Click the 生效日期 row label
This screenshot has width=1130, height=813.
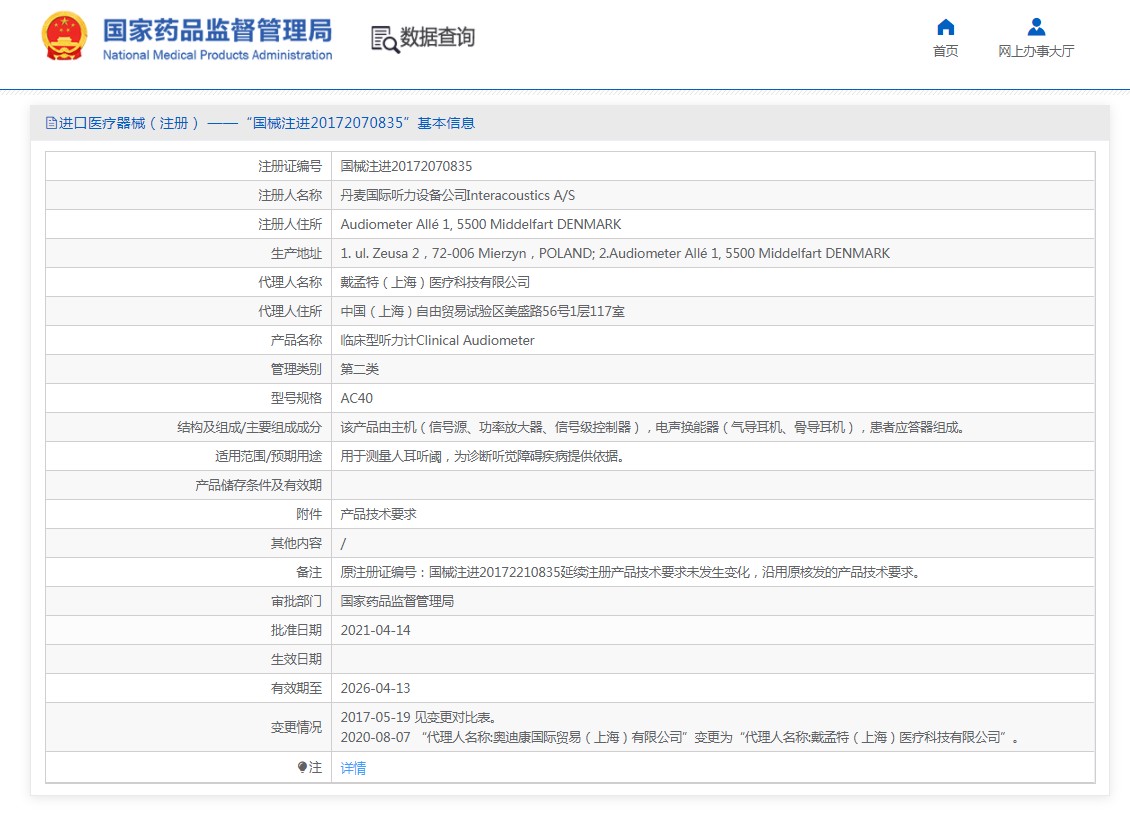296,659
